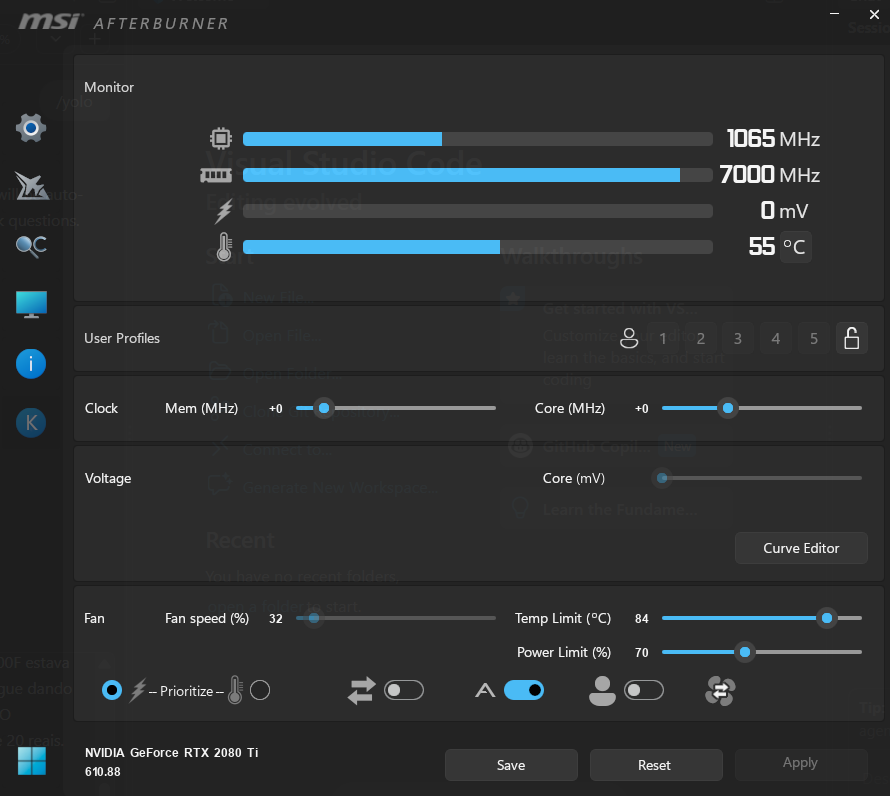Open the Curve Editor
The width and height of the screenshot is (890, 796).
[x=801, y=548]
